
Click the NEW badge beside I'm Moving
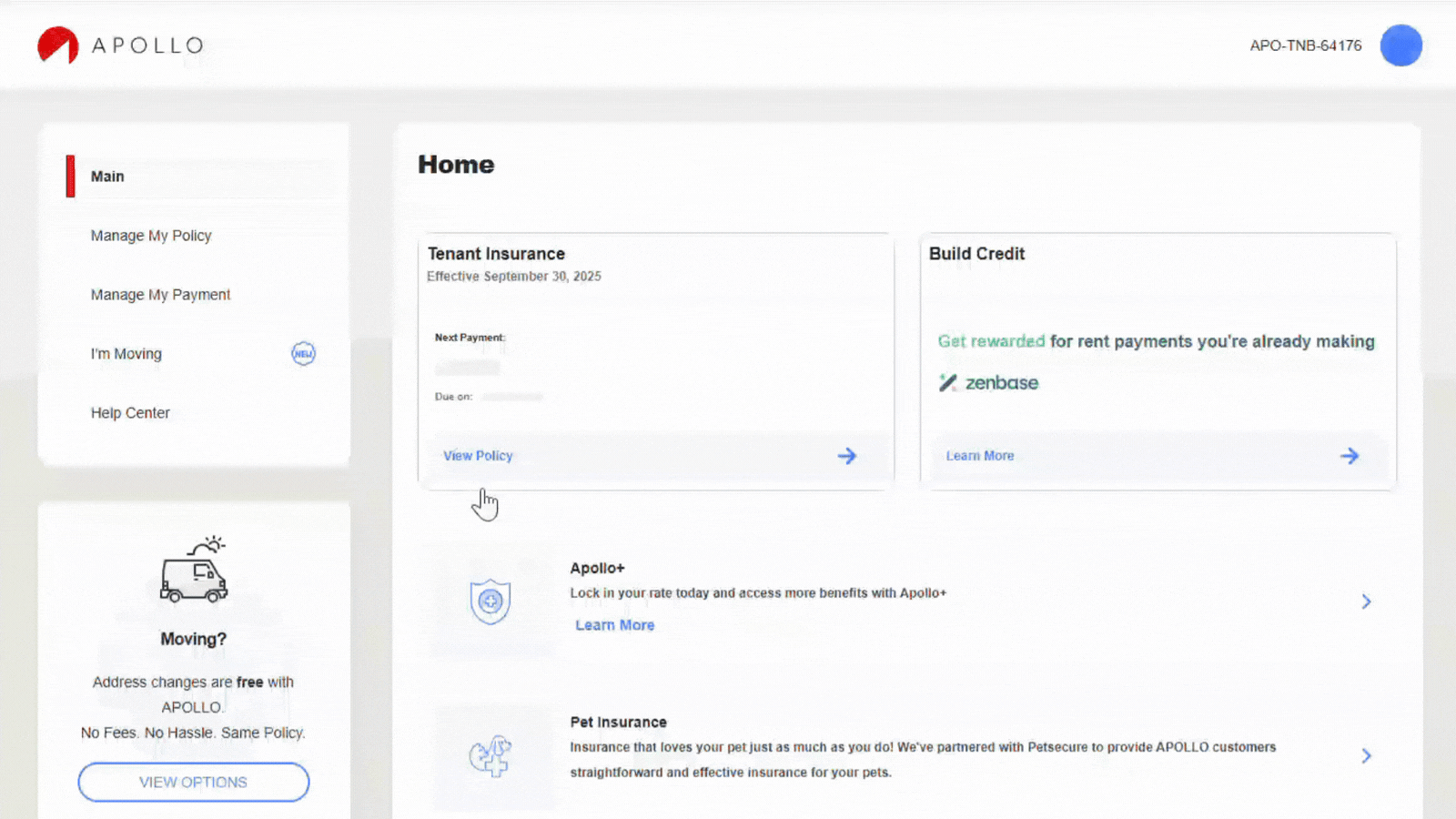(x=303, y=353)
